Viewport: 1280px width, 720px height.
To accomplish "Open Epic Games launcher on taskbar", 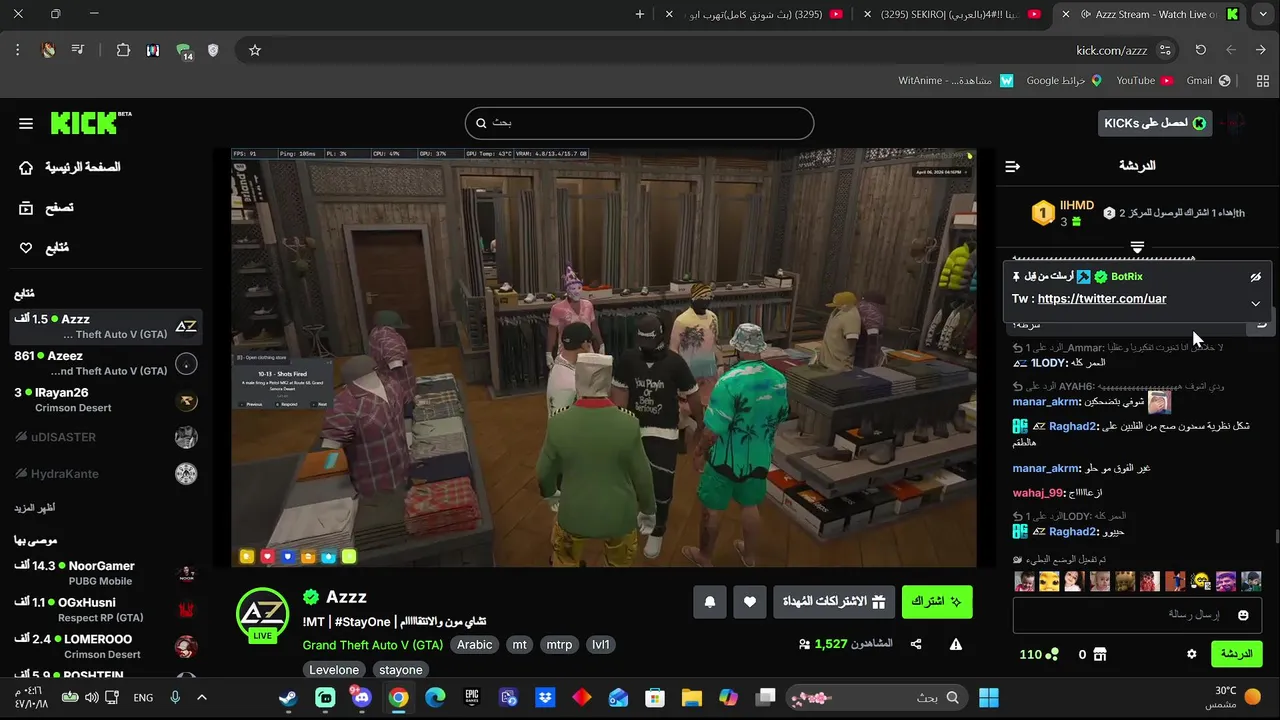I will coord(472,698).
